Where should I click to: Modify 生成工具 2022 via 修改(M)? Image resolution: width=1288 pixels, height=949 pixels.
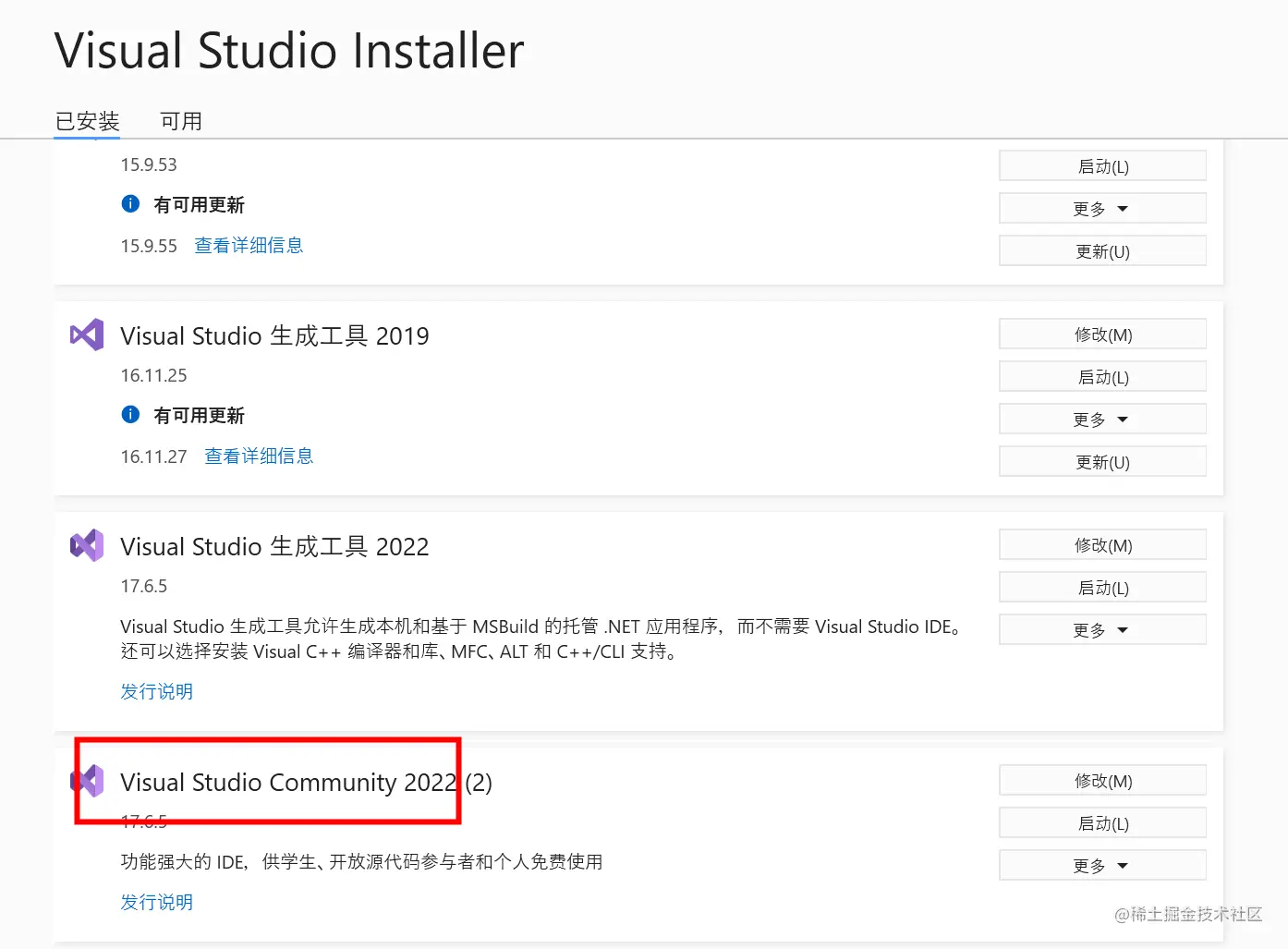1102,545
